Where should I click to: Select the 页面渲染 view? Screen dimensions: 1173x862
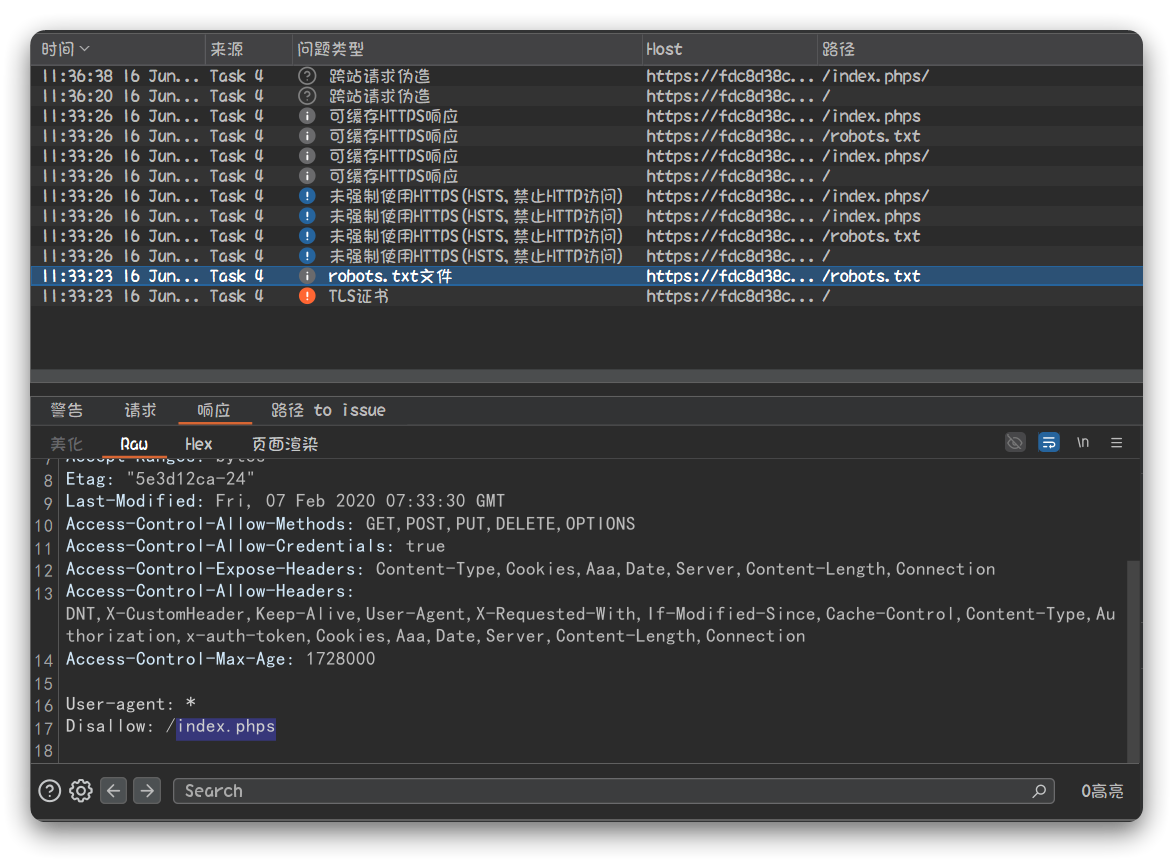pos(284,443)
